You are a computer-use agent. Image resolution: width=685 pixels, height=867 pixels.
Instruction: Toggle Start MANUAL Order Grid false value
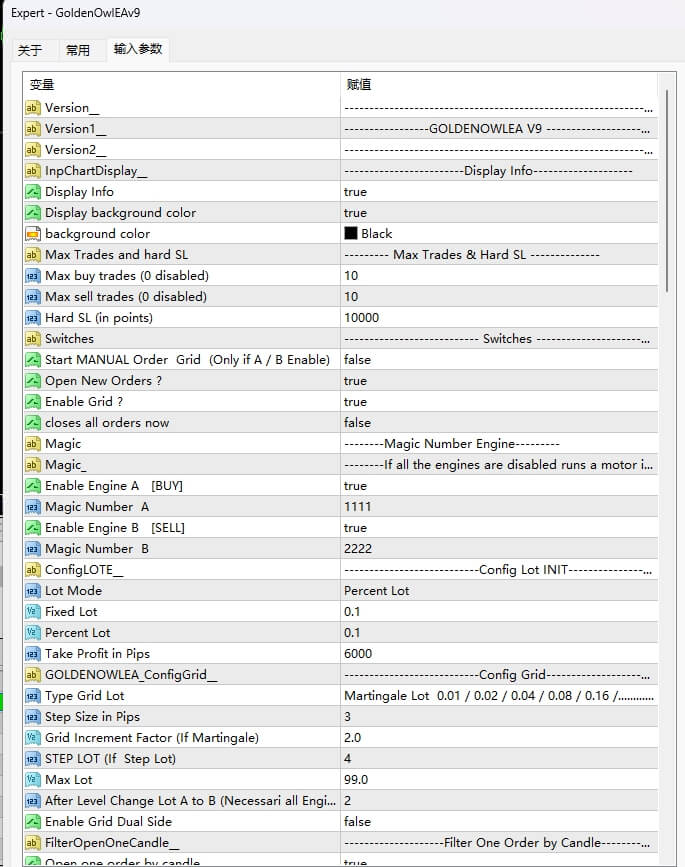coord(499,360)
